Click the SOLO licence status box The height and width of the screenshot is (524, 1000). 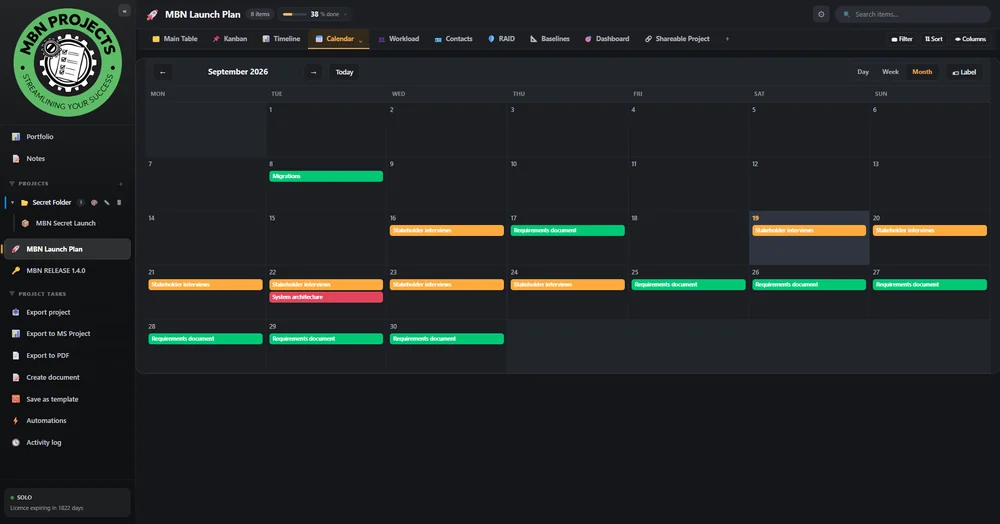tap(67, 502)
